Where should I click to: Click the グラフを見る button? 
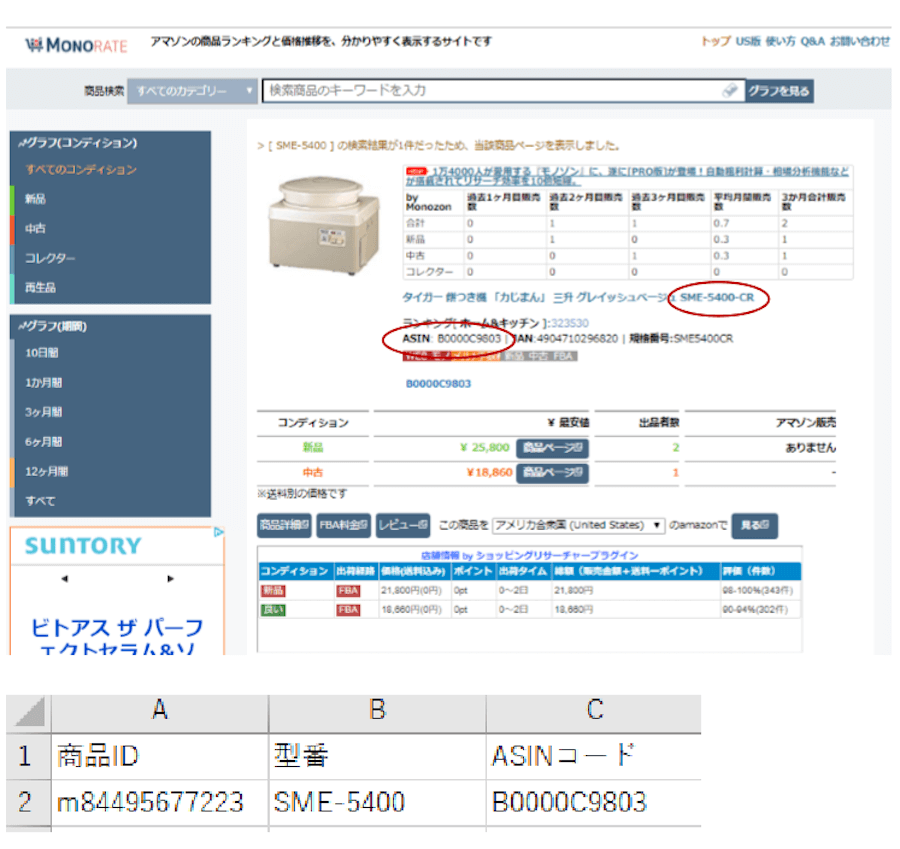coord(779,91)
